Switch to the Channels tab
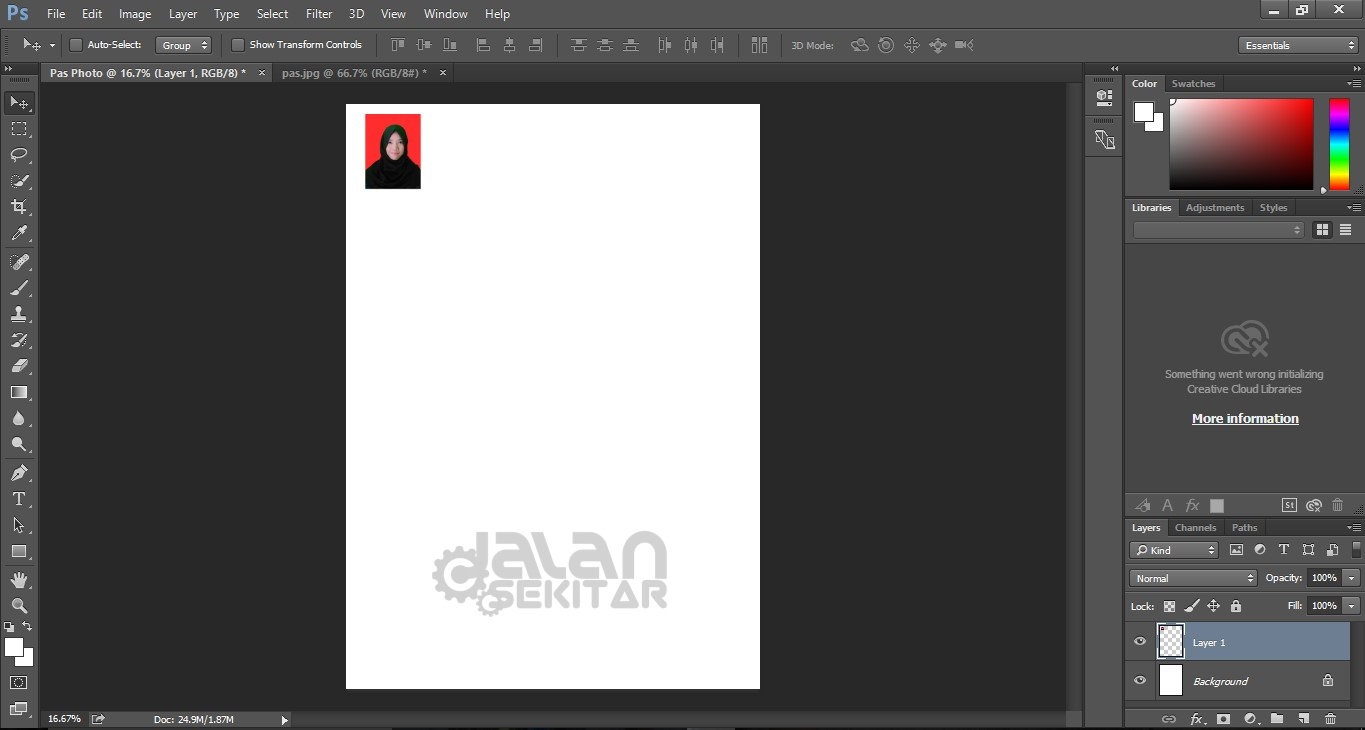 pos(1195,528)
